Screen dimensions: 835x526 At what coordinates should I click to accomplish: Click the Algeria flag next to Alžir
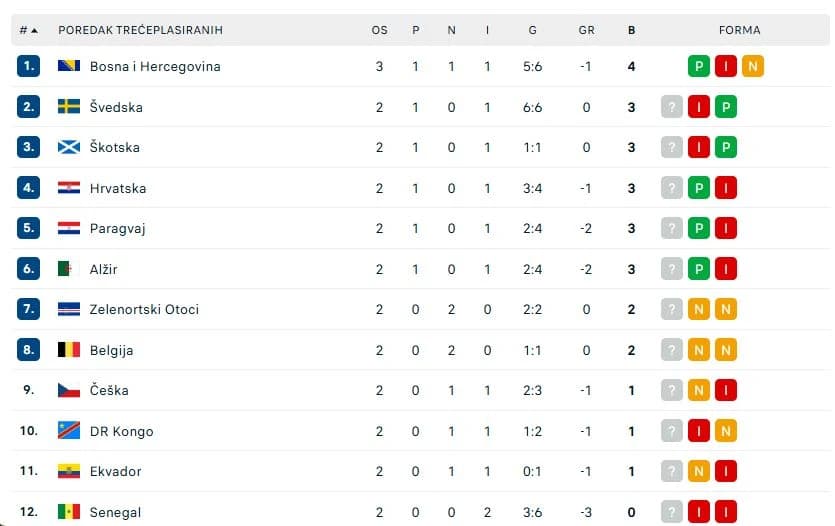pyautogui.click(x=65, y=269)
